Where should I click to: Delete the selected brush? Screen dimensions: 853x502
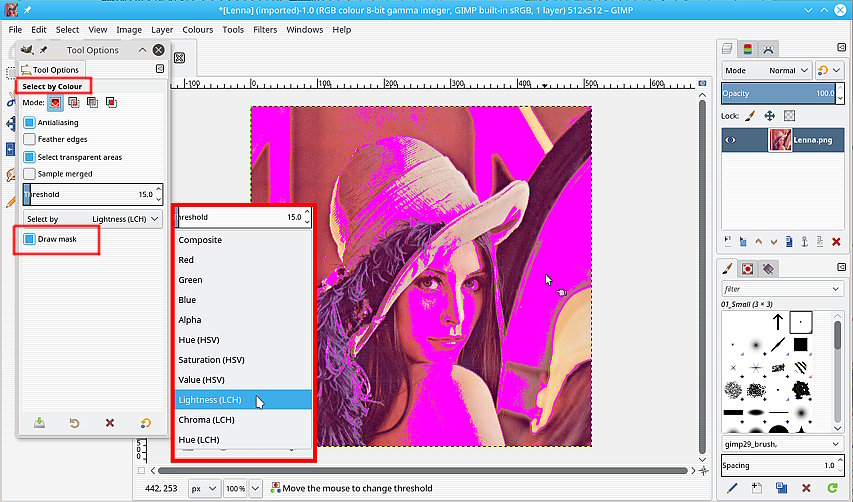tap(806, 488)
